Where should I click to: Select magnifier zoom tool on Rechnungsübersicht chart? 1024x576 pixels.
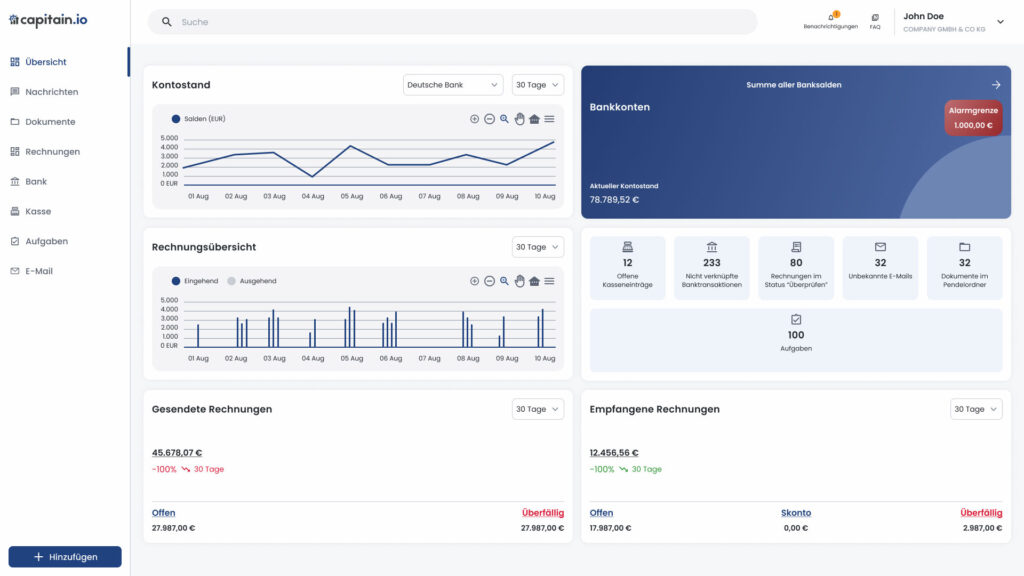pyautogui.click(x=504, y=281)
